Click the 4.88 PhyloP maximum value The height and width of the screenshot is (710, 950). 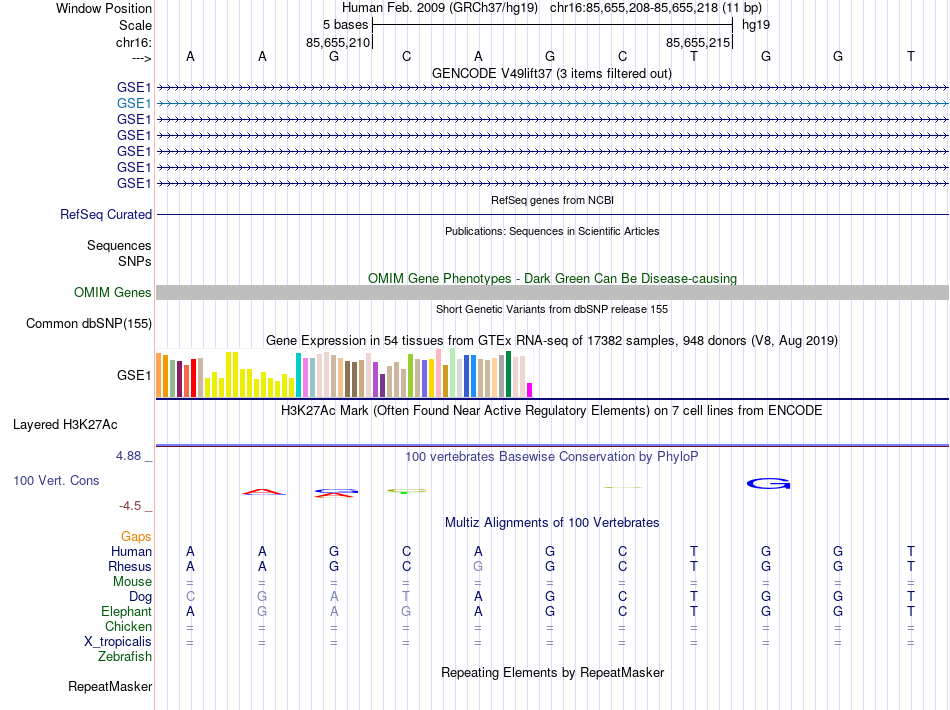128,456
